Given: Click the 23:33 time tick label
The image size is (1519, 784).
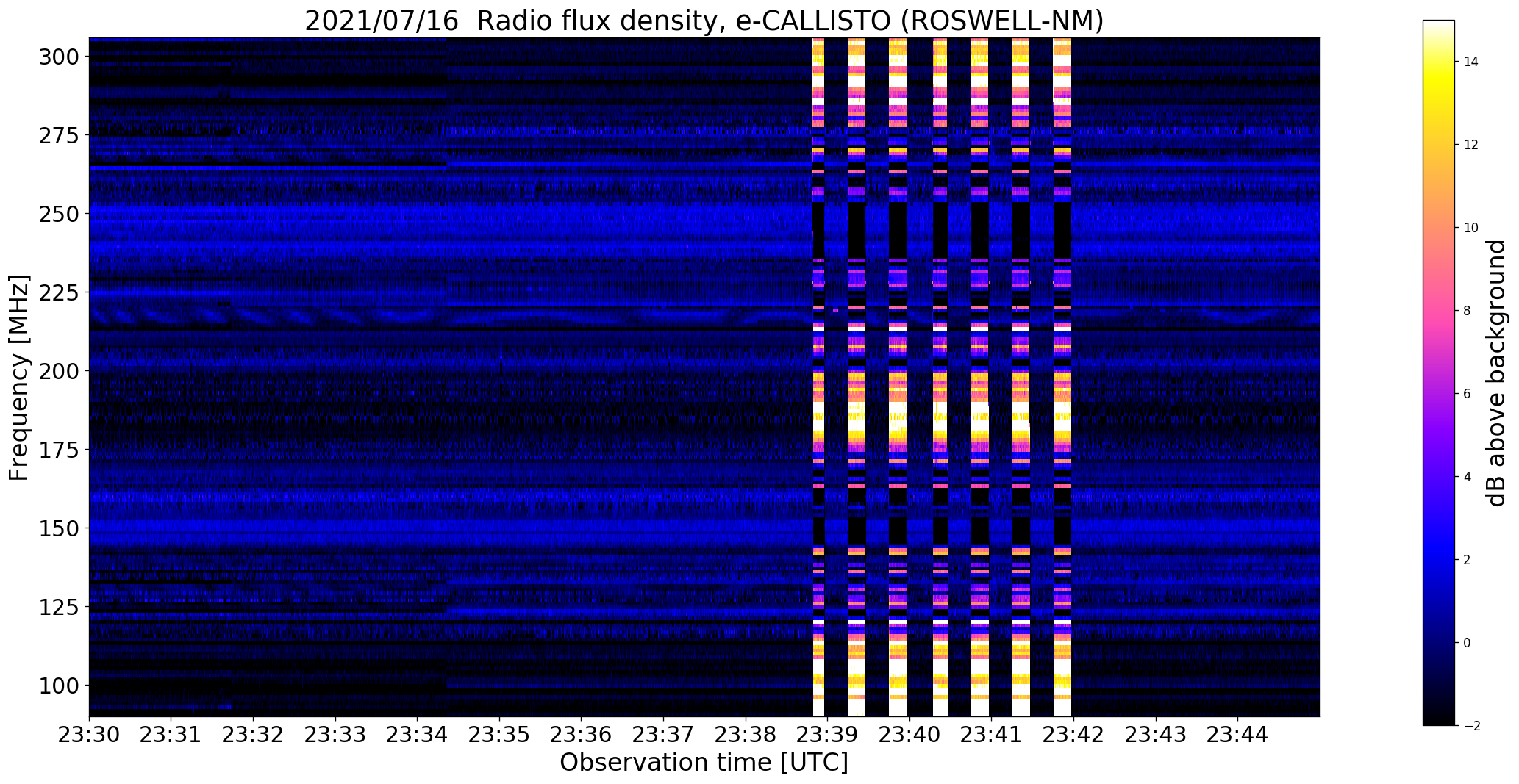Looking at the screenshot, I should pyautogui.click(x=335, y=735).
